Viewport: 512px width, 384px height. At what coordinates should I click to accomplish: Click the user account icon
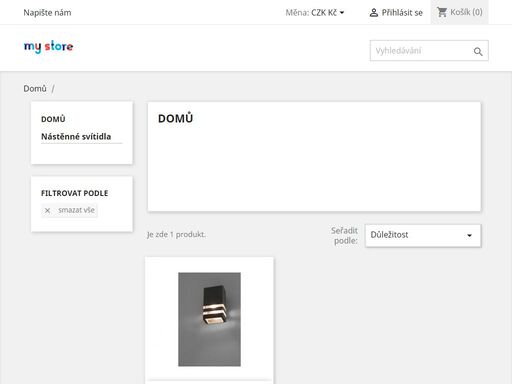pos(374,13)
